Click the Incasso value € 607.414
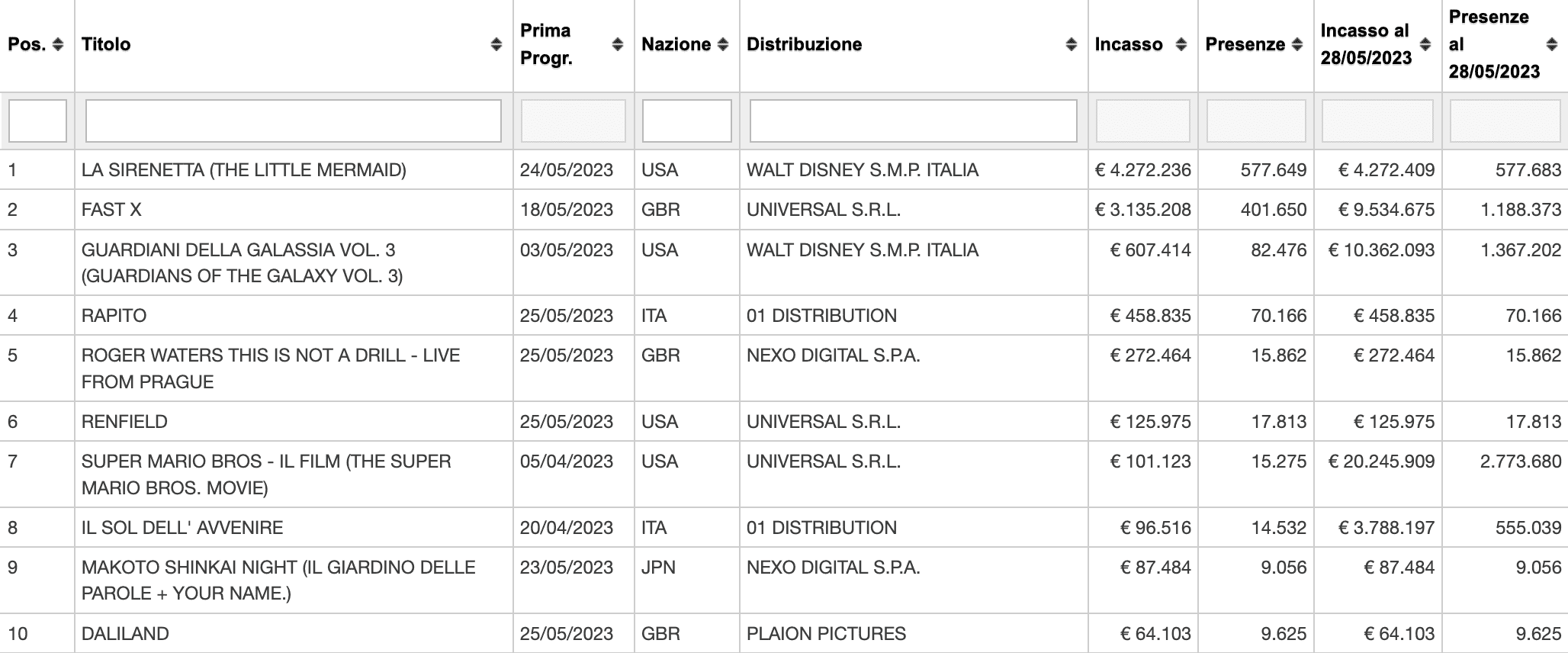 coord(1151,249)
